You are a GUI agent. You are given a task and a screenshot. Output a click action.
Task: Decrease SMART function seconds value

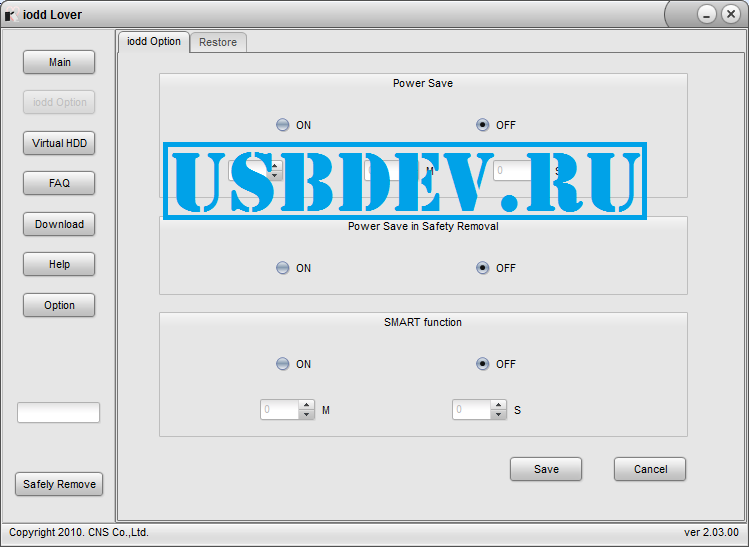pos(499,415)
